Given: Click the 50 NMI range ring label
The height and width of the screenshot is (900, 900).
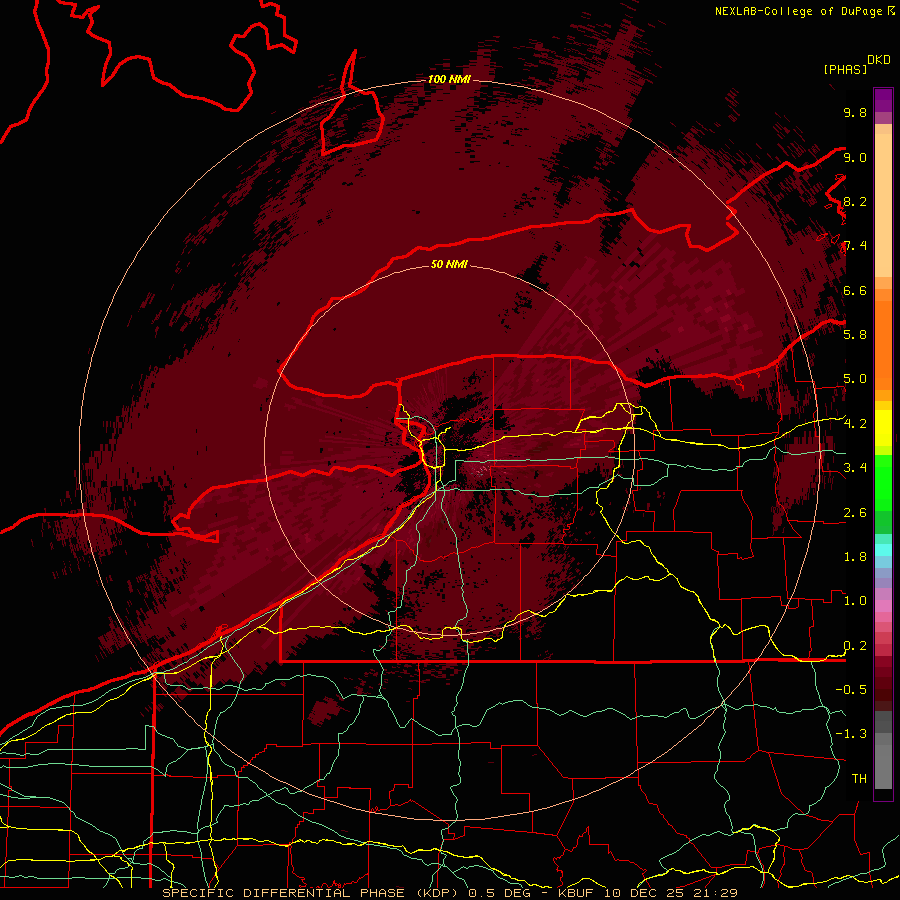Looking at the screenshot, I should pyautogui.click(x=449, y=264).
